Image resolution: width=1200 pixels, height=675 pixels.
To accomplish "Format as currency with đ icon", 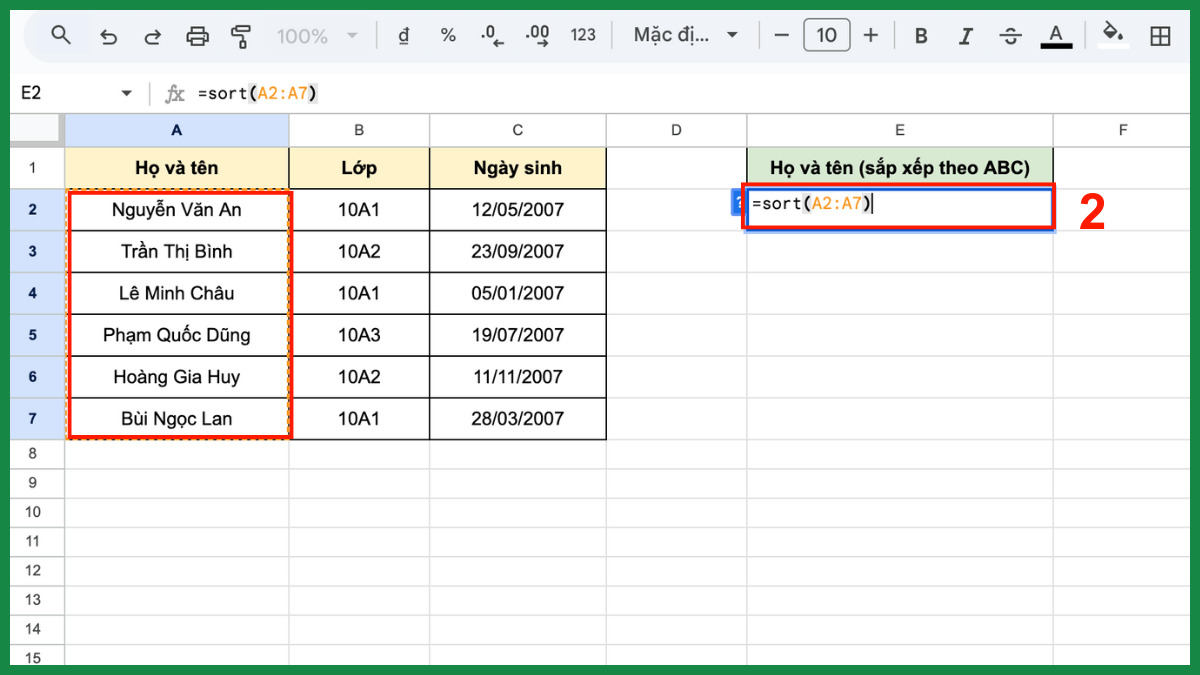I will tap(404, 36).
